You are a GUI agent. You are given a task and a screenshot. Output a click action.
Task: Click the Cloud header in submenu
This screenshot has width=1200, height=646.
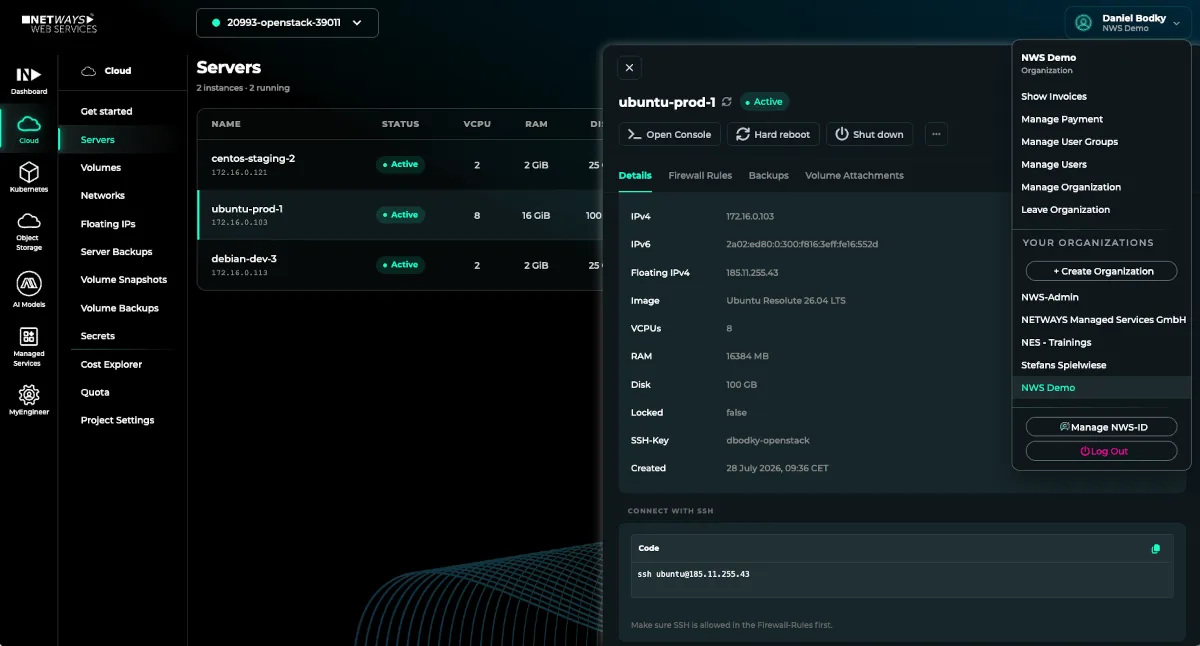click(106, 71)
